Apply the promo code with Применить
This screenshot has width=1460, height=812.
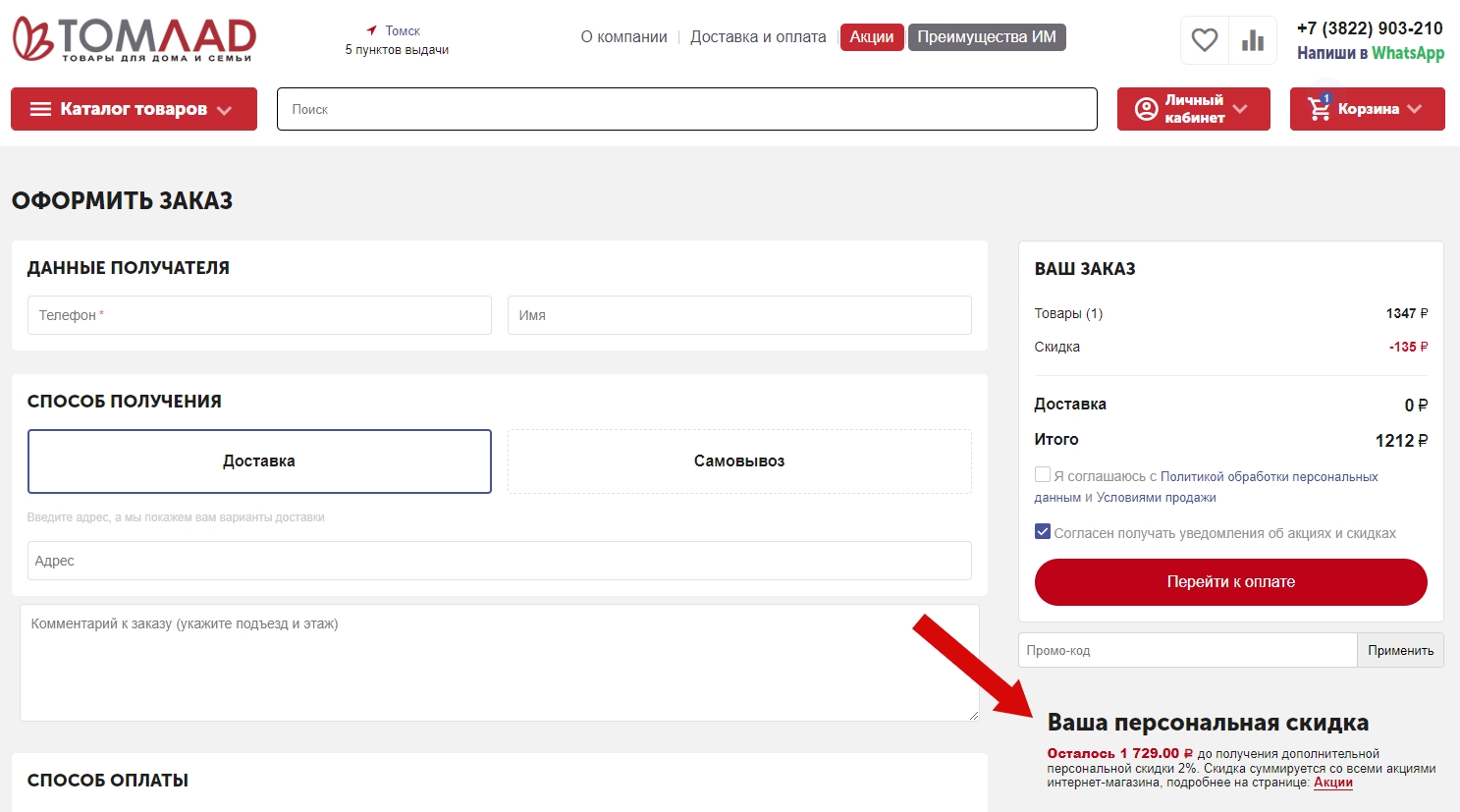coord(1400,650)
